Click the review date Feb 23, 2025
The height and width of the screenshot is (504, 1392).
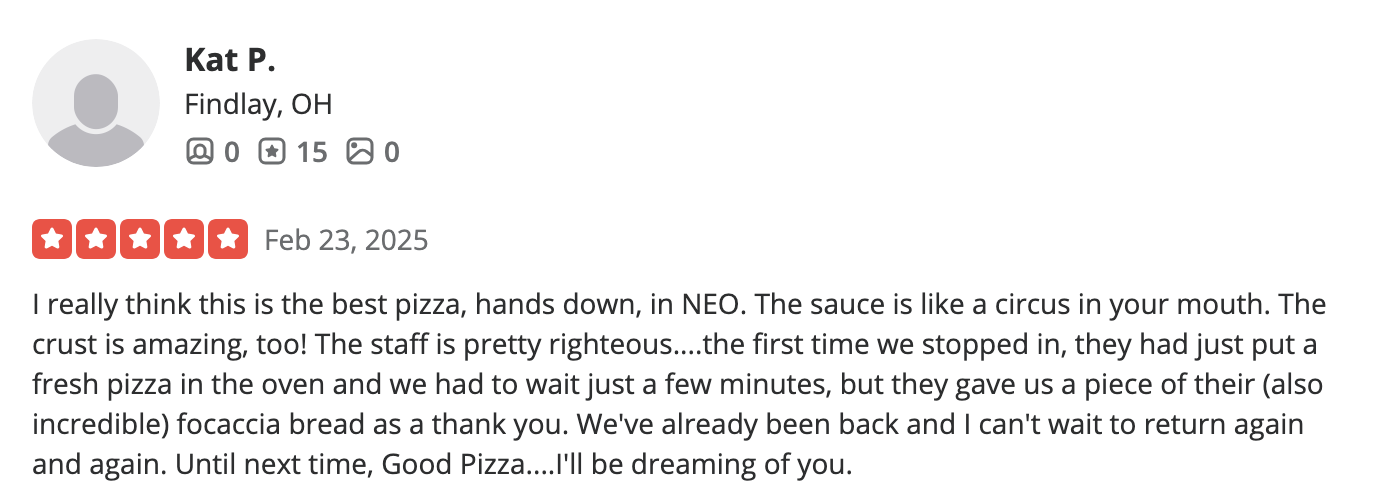346,240
